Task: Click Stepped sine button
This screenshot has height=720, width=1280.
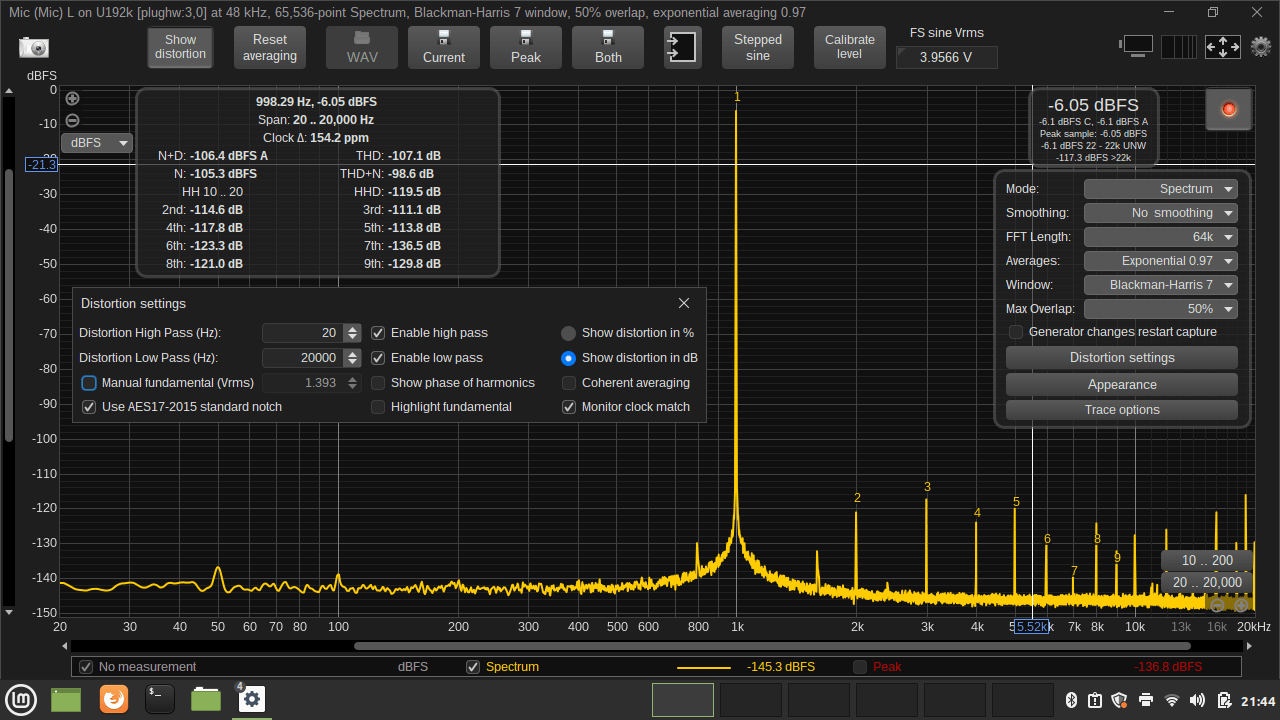Action: click(758, 47)
